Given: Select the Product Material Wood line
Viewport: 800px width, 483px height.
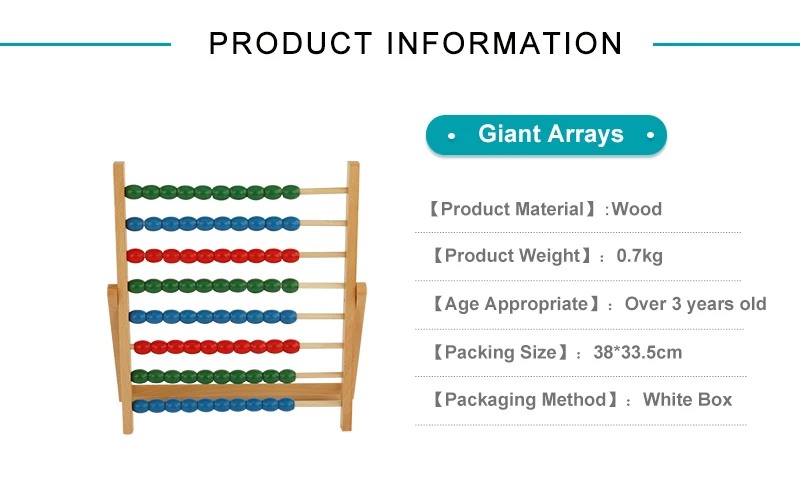Looking at the screenshot, I should pos(545,209).
